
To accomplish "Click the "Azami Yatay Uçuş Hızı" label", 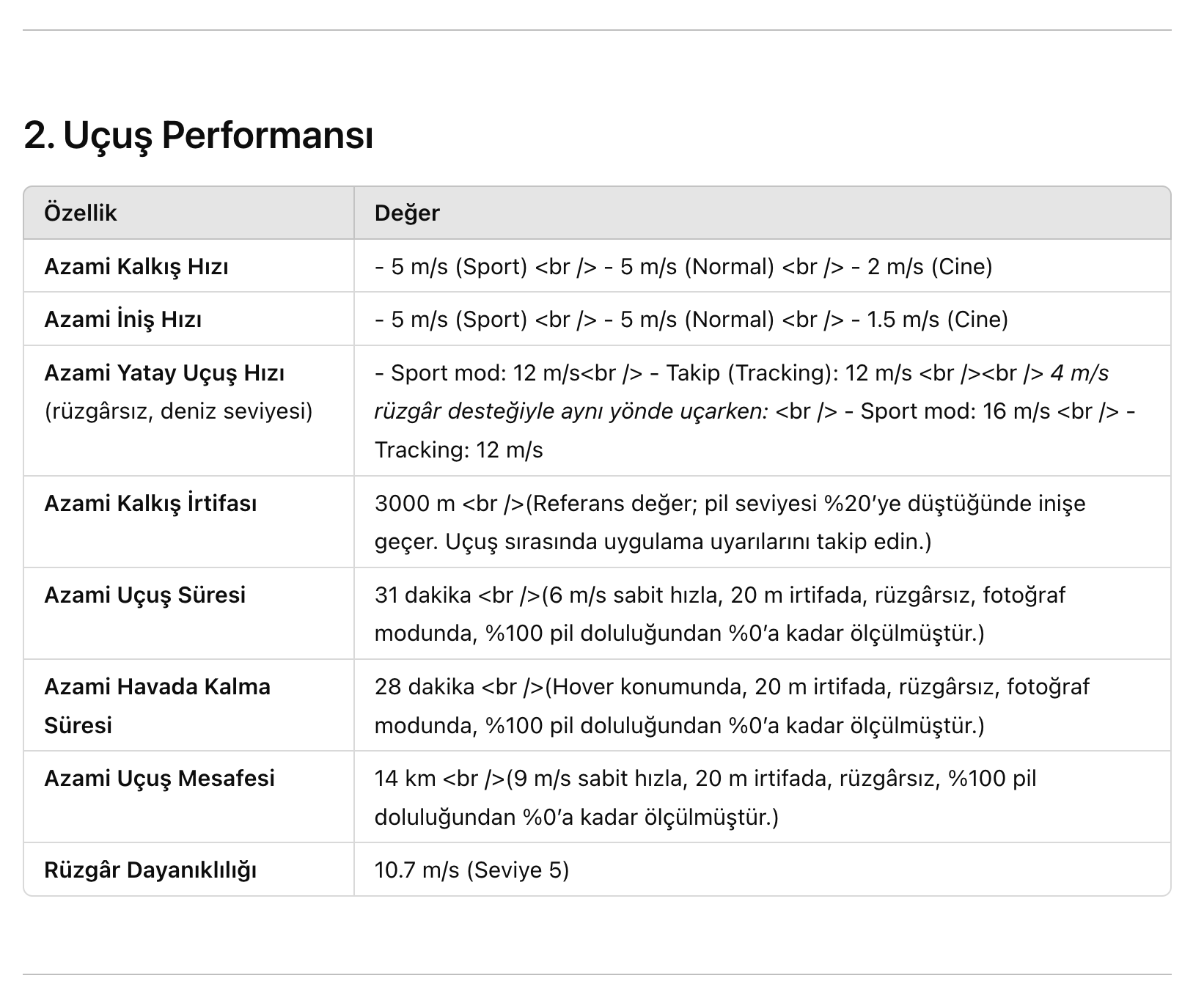I will click(164, 373).
